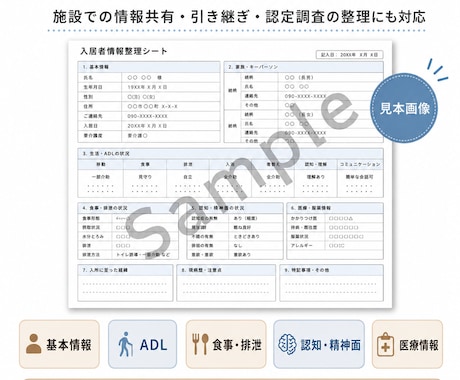This screenshot has height=380, width=460.
Task: Click the sheet title 入居者情報整理シート
Action: tap(124, 51)
